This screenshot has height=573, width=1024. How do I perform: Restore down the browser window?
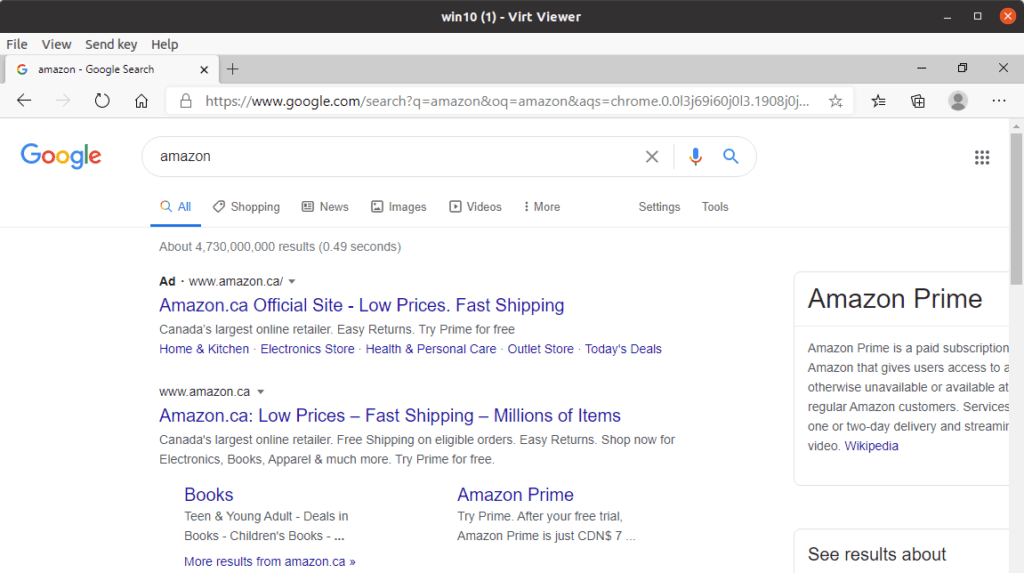click(x=963, y=68)
